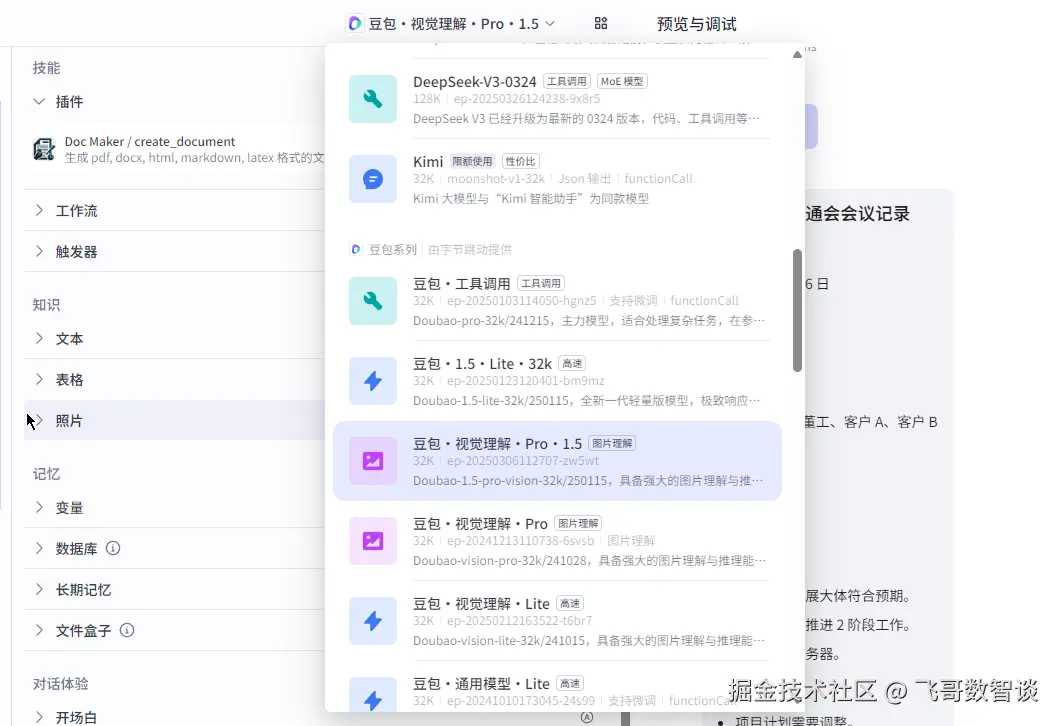Click the model list vertical scrollbar thumb

tap(798, 310)
